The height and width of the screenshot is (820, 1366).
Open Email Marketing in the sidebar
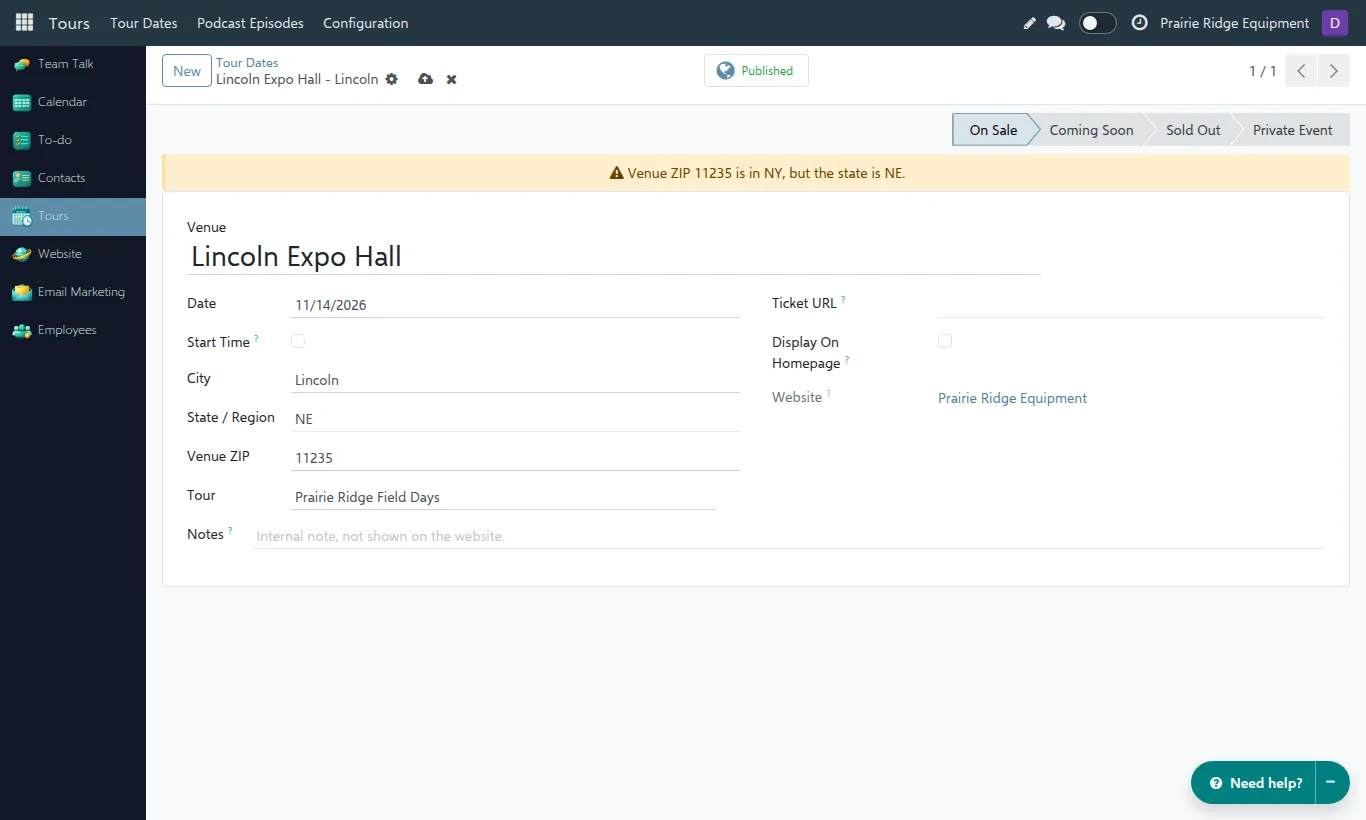point(73,292)
